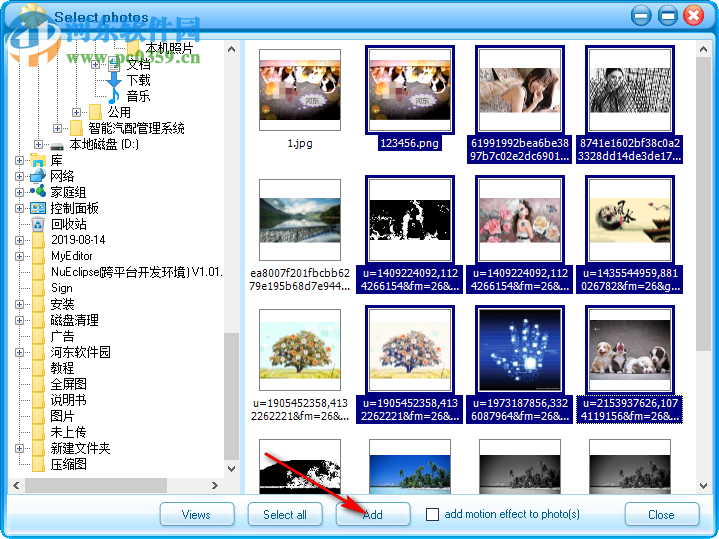
Task: Expand the 新建文件夹 folder node
Action: [19, 448]
